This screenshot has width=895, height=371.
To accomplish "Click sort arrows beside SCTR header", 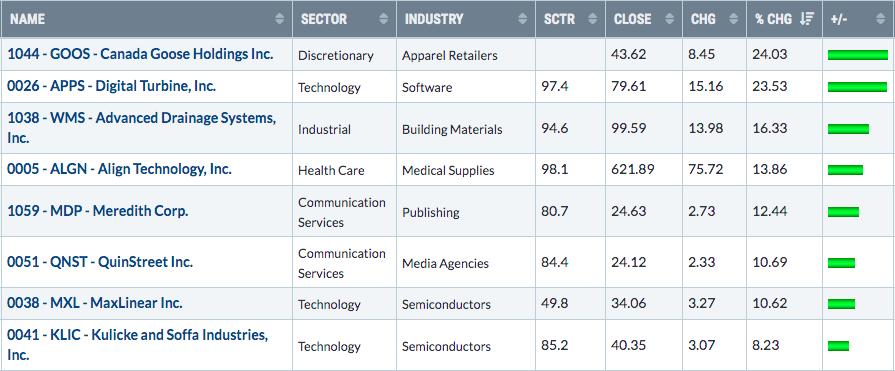I will pyautogui.click(x=592, y=19).
